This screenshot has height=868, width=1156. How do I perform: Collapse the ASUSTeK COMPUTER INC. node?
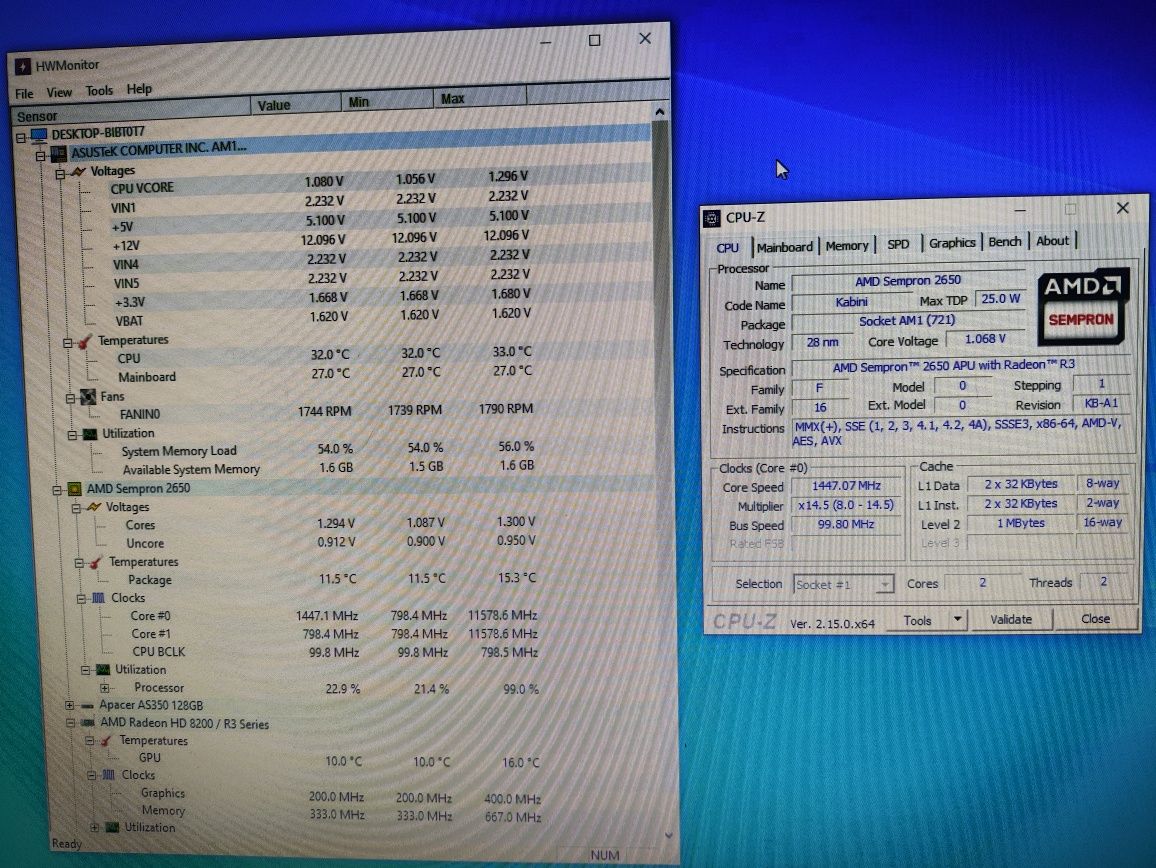41,156
